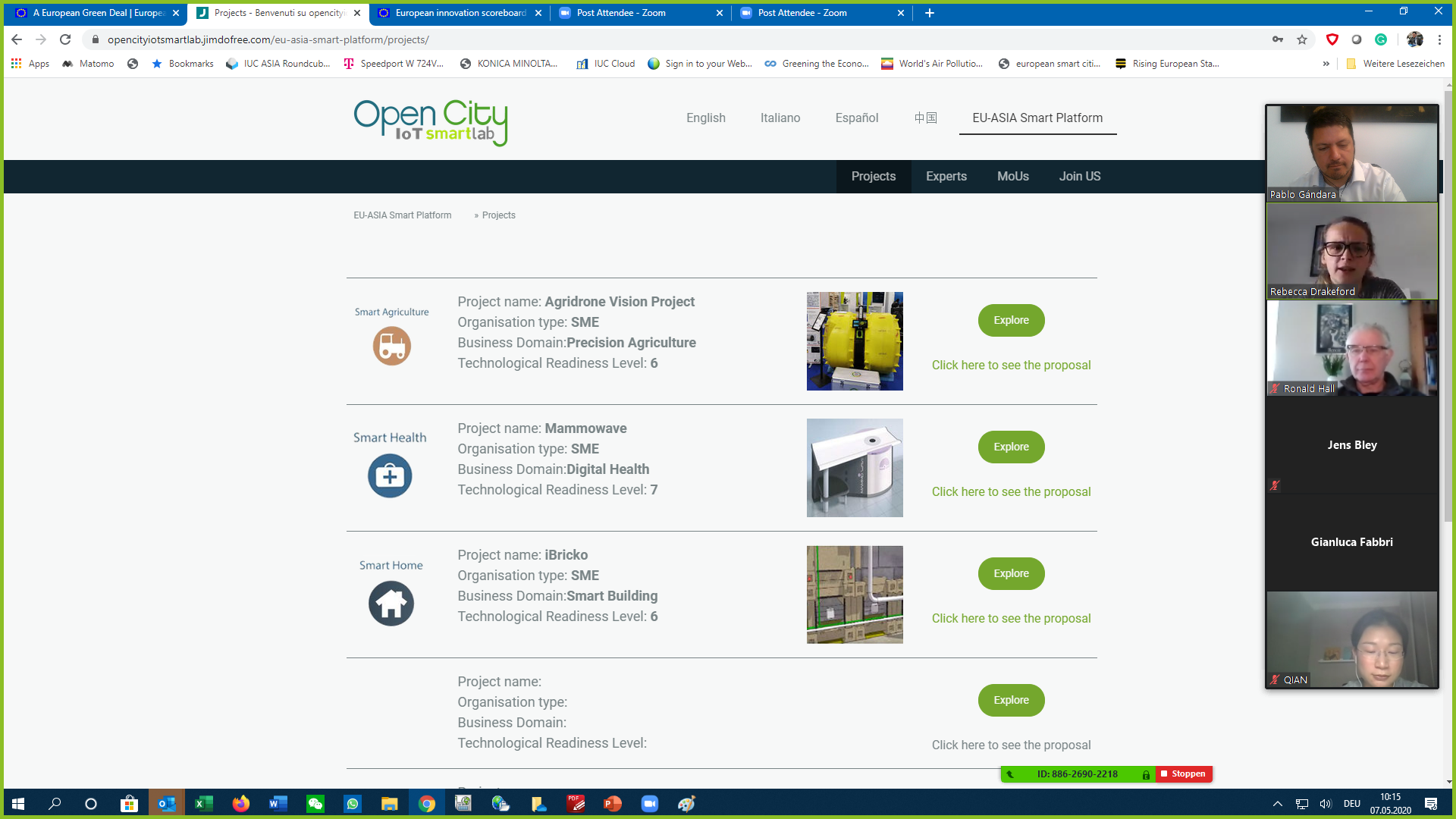Click the iBricko project thumbnail image
Screen dimensions: 1456x819
point(855,595)
